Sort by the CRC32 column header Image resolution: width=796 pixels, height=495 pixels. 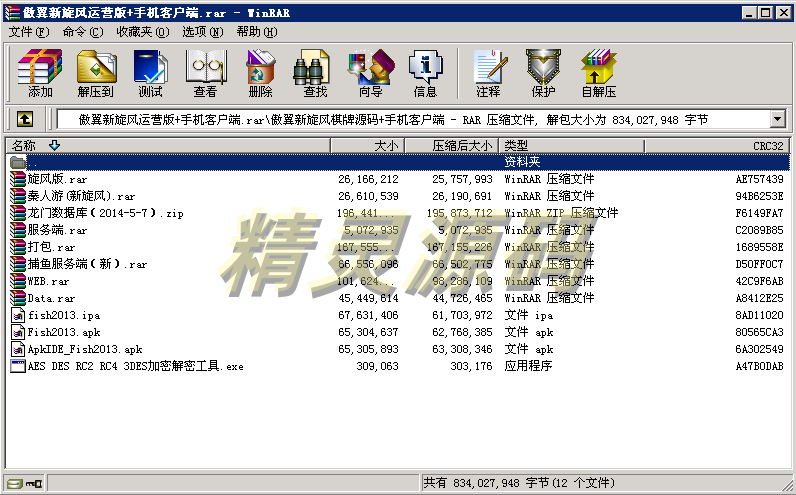717,146
